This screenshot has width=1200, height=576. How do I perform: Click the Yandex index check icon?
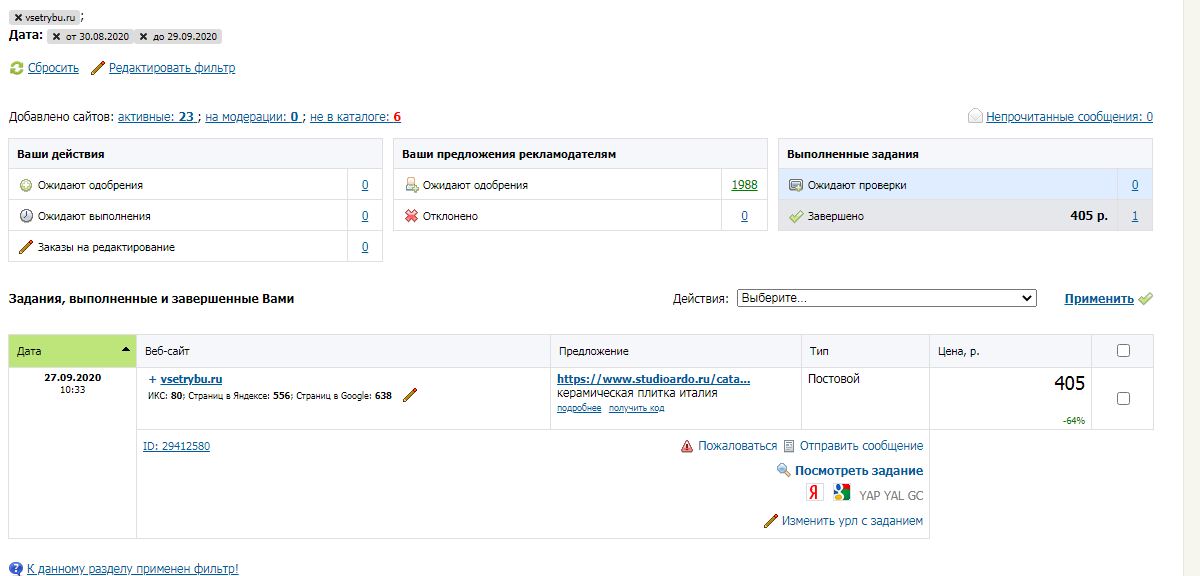point(815,493)
